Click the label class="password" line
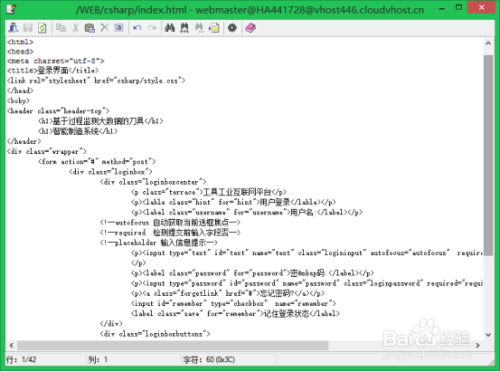This screenshot has height=372, width=500. pyautogui.click(x=252, y=273)
